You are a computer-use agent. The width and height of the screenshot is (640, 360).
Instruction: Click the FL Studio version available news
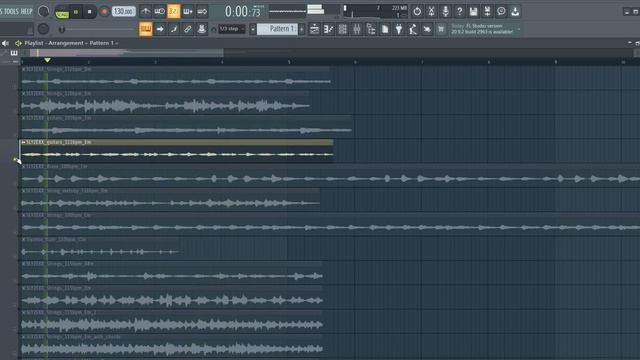(x=482, y=29)
